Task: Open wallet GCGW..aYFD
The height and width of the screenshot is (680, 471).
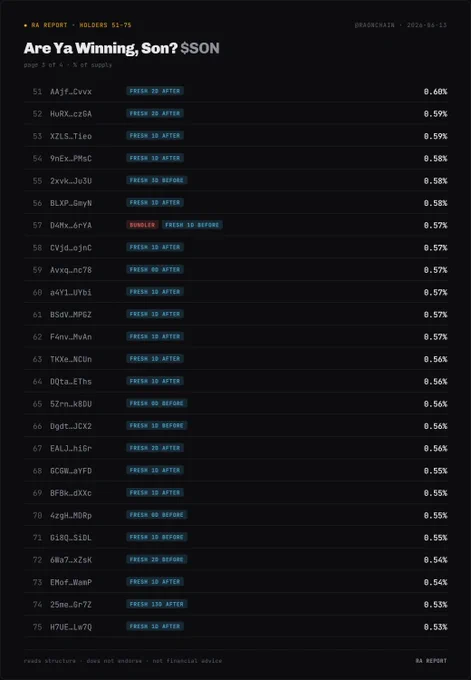Action: 71,471
